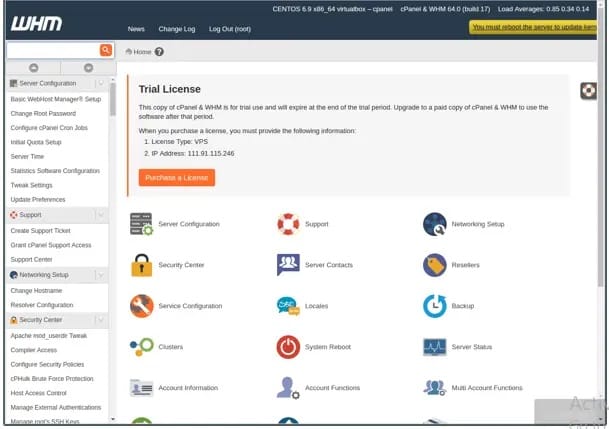The image size is (609, 429).
Task: Open Apache mod_userdir Tweak link
Action: click(x=49, y=335)
